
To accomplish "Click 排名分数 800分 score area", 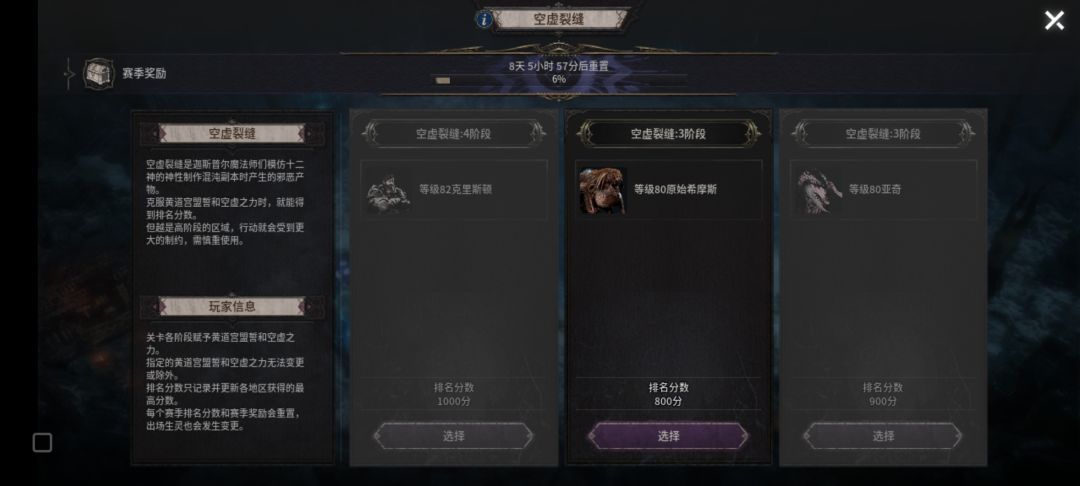I will pos(668,394).
